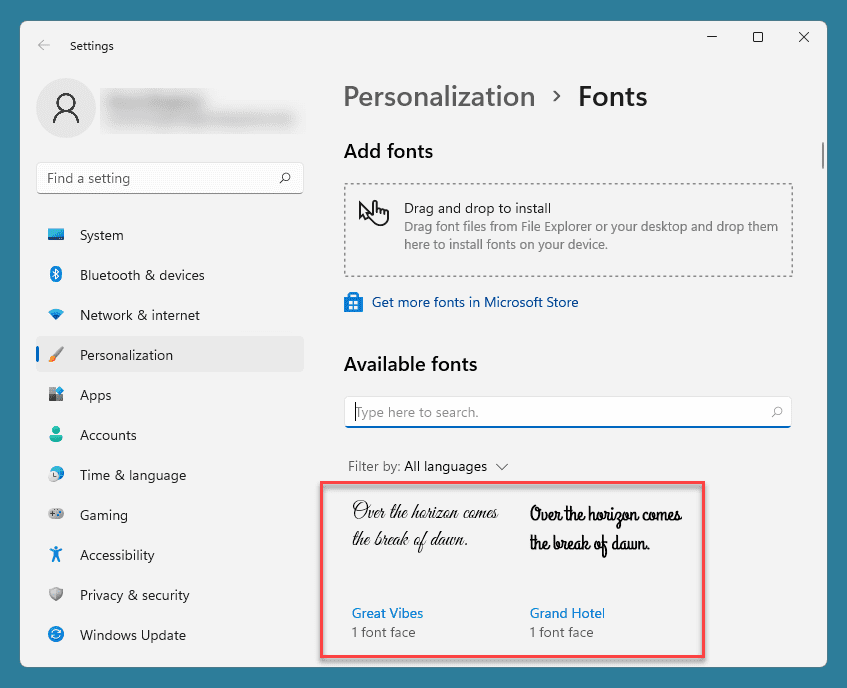
Task: Click the '1 font face' text under Grand Hotel
Action: 561,632
